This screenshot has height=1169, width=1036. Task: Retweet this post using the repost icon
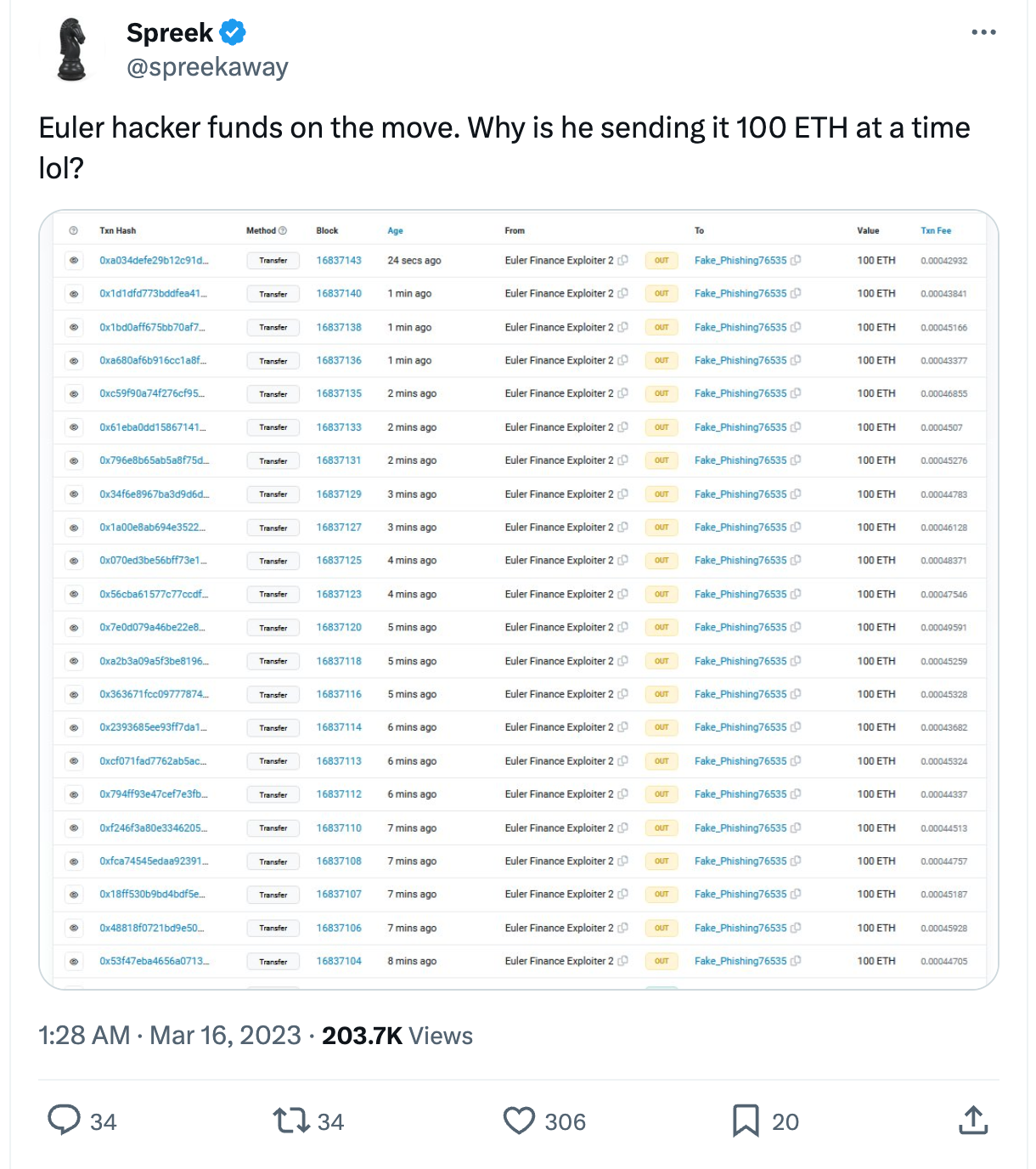pyautogui.click(x=290, y=1121)
